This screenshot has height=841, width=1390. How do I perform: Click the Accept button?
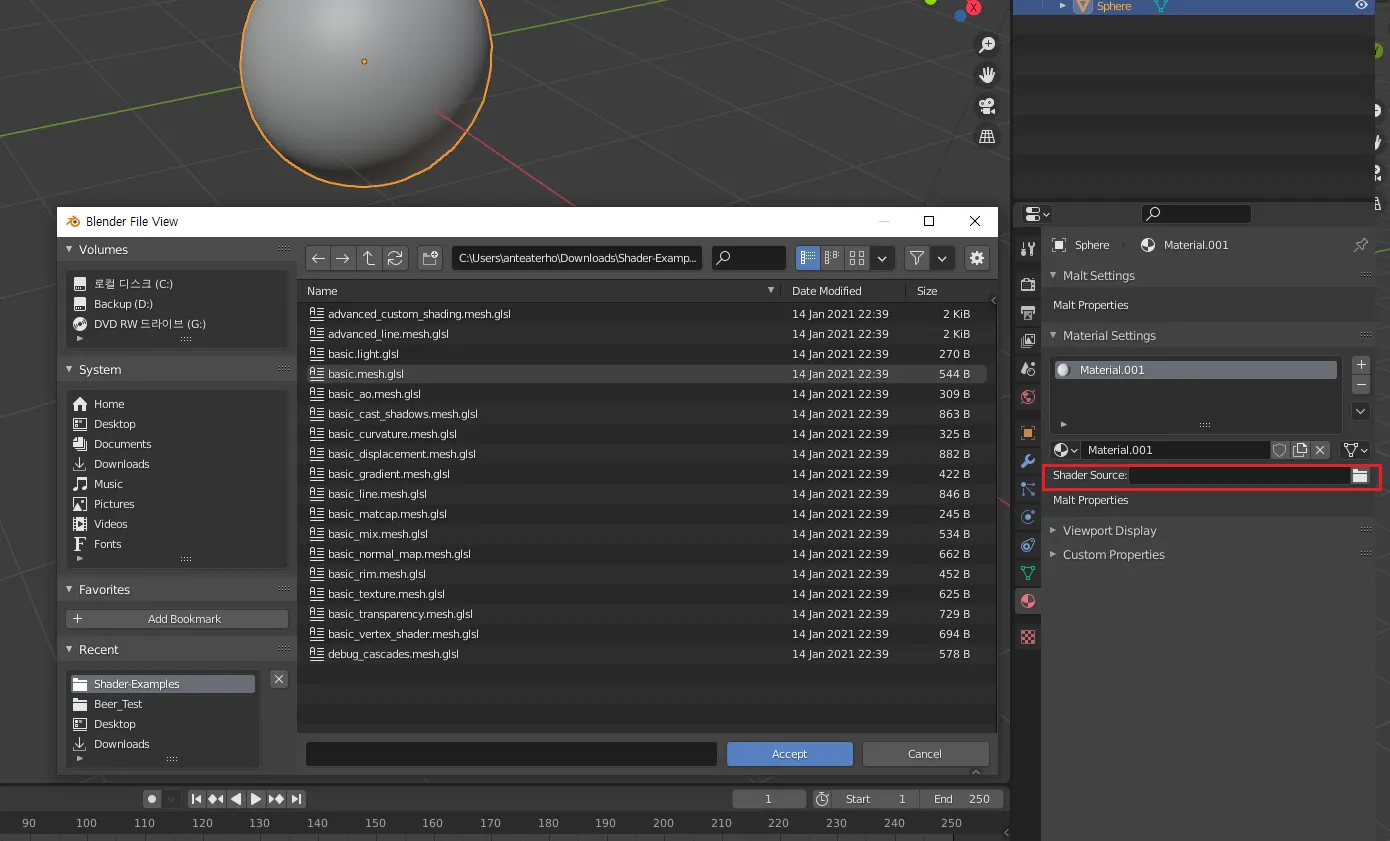click(x=789, y=754)
